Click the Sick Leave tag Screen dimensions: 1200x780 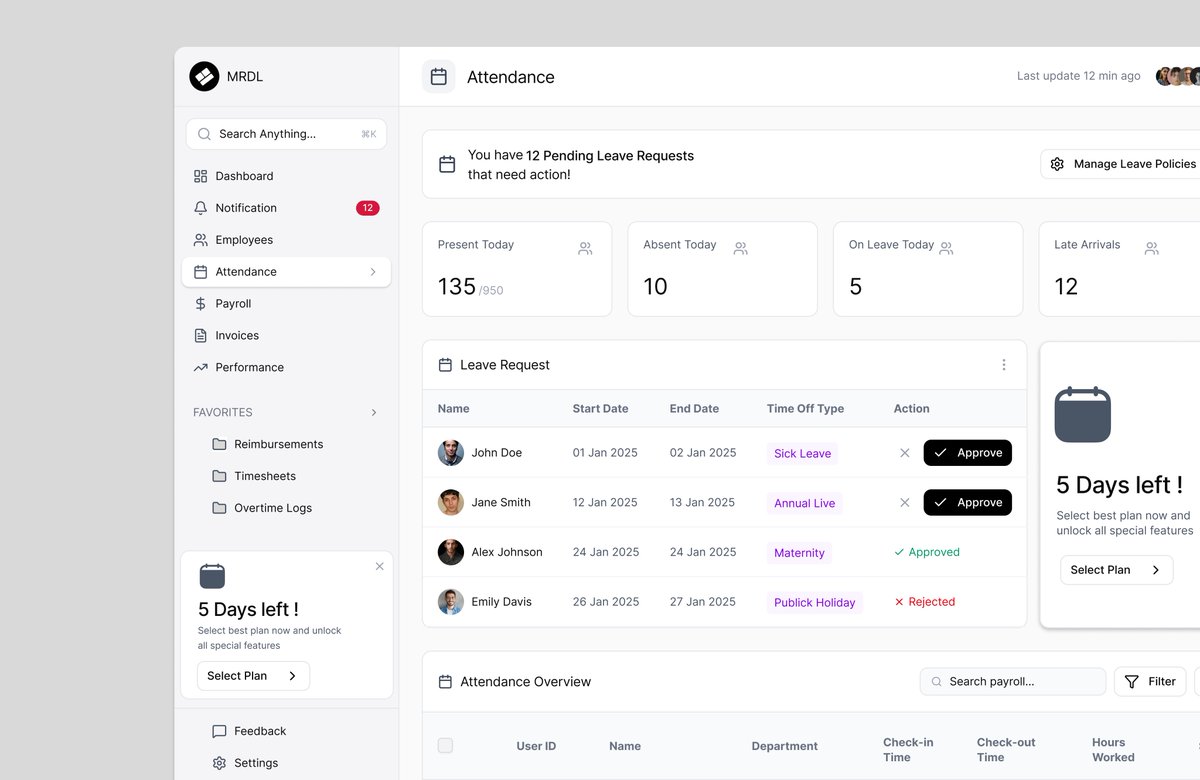tap(802, 454)
